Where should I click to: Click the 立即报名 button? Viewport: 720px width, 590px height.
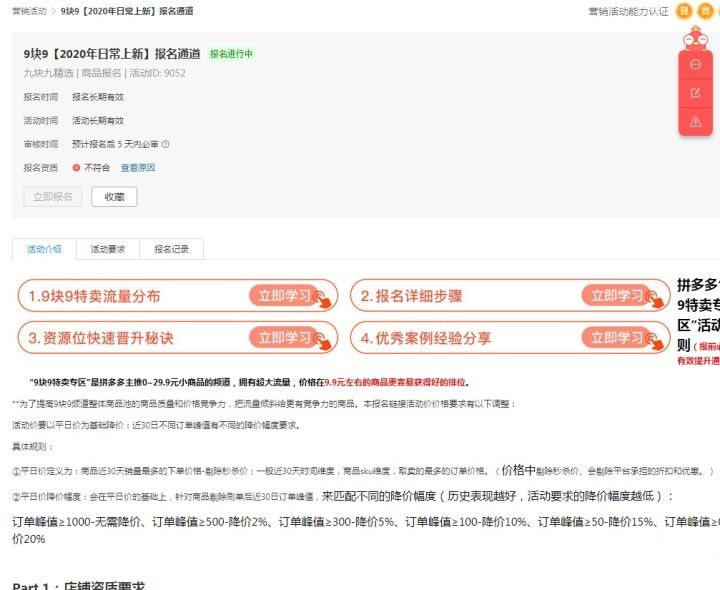click(x=53, y=197)
